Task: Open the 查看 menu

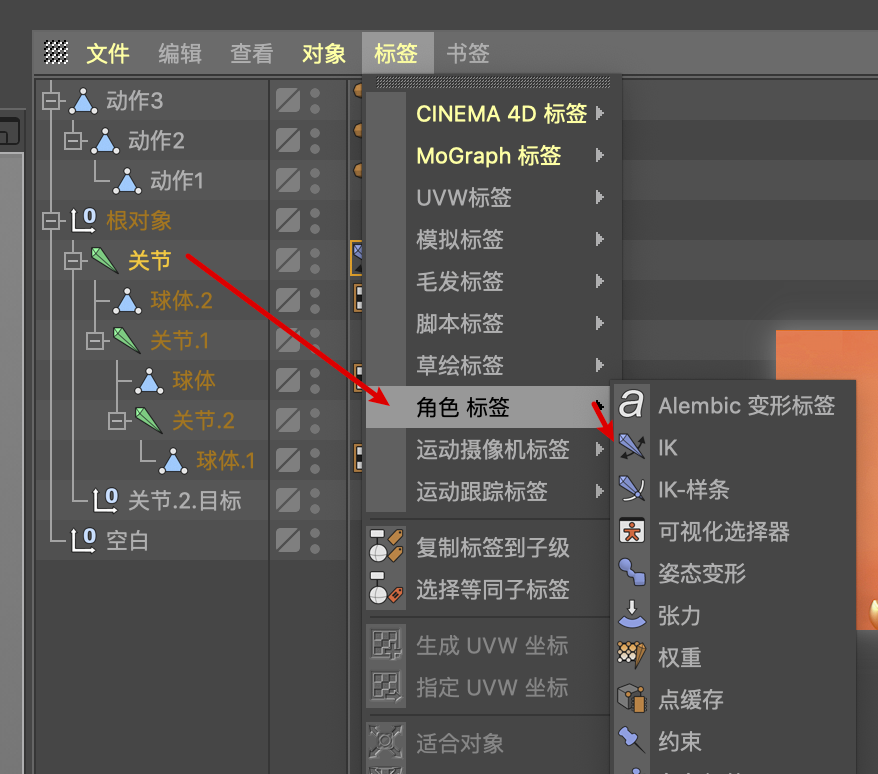Action: 252,54
